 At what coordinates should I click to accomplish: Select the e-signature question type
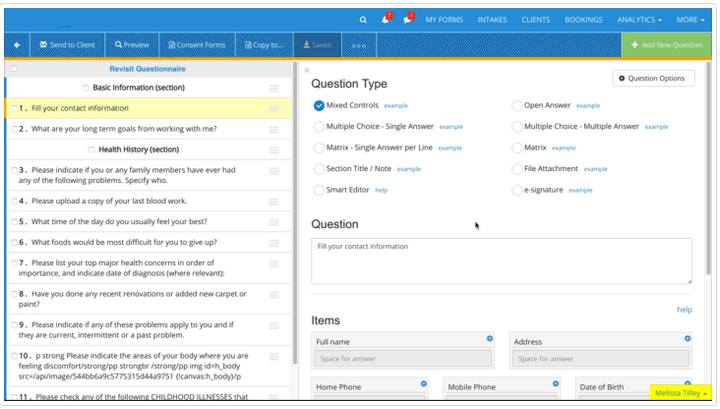[x=517, y=190]
